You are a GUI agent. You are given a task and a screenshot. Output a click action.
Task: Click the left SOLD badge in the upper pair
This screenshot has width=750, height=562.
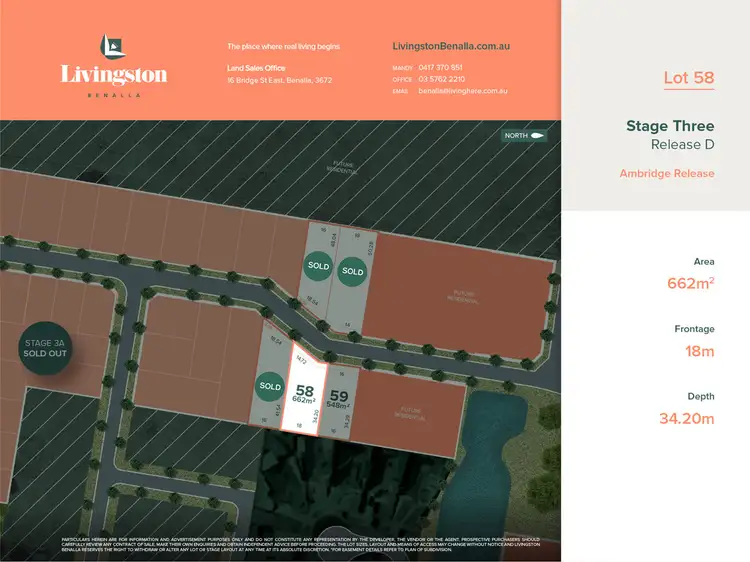coord(318,266)
